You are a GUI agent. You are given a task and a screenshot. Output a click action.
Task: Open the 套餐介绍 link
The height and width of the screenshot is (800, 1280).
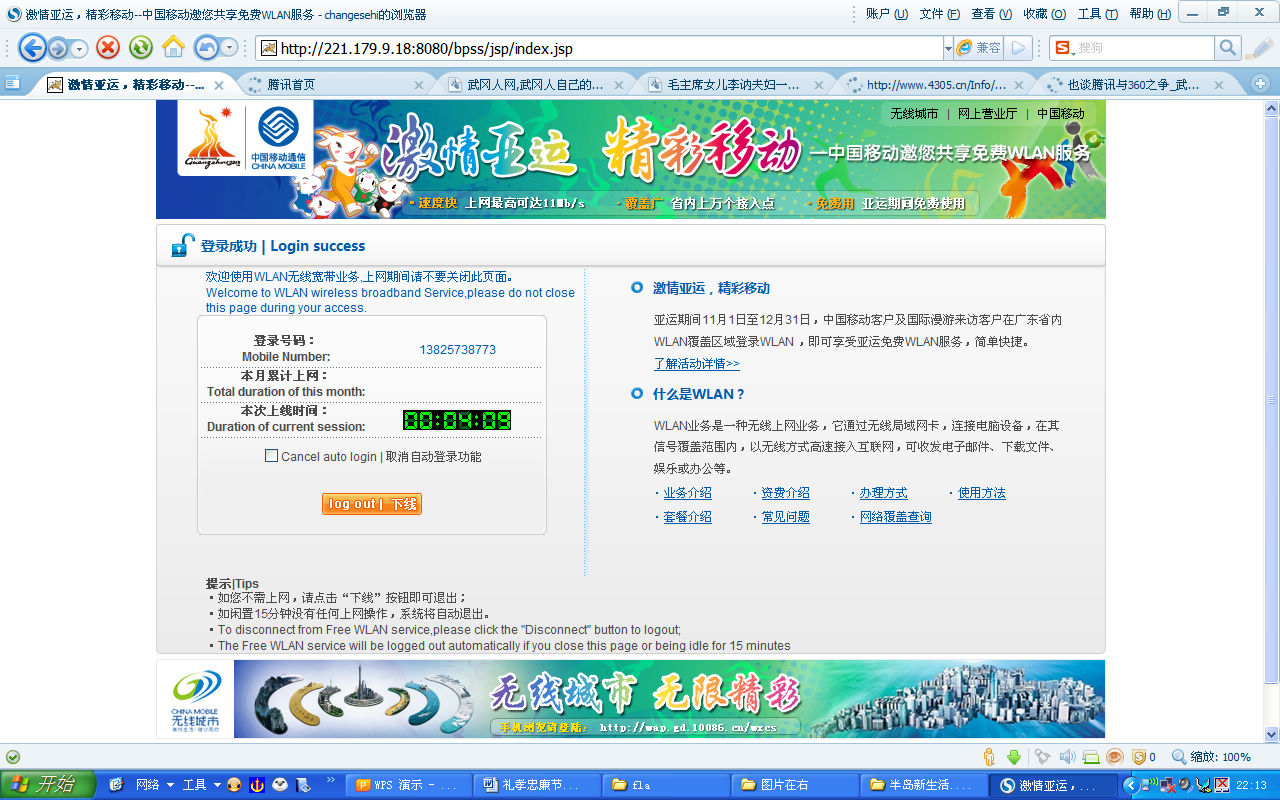click(x=687, y=517)
